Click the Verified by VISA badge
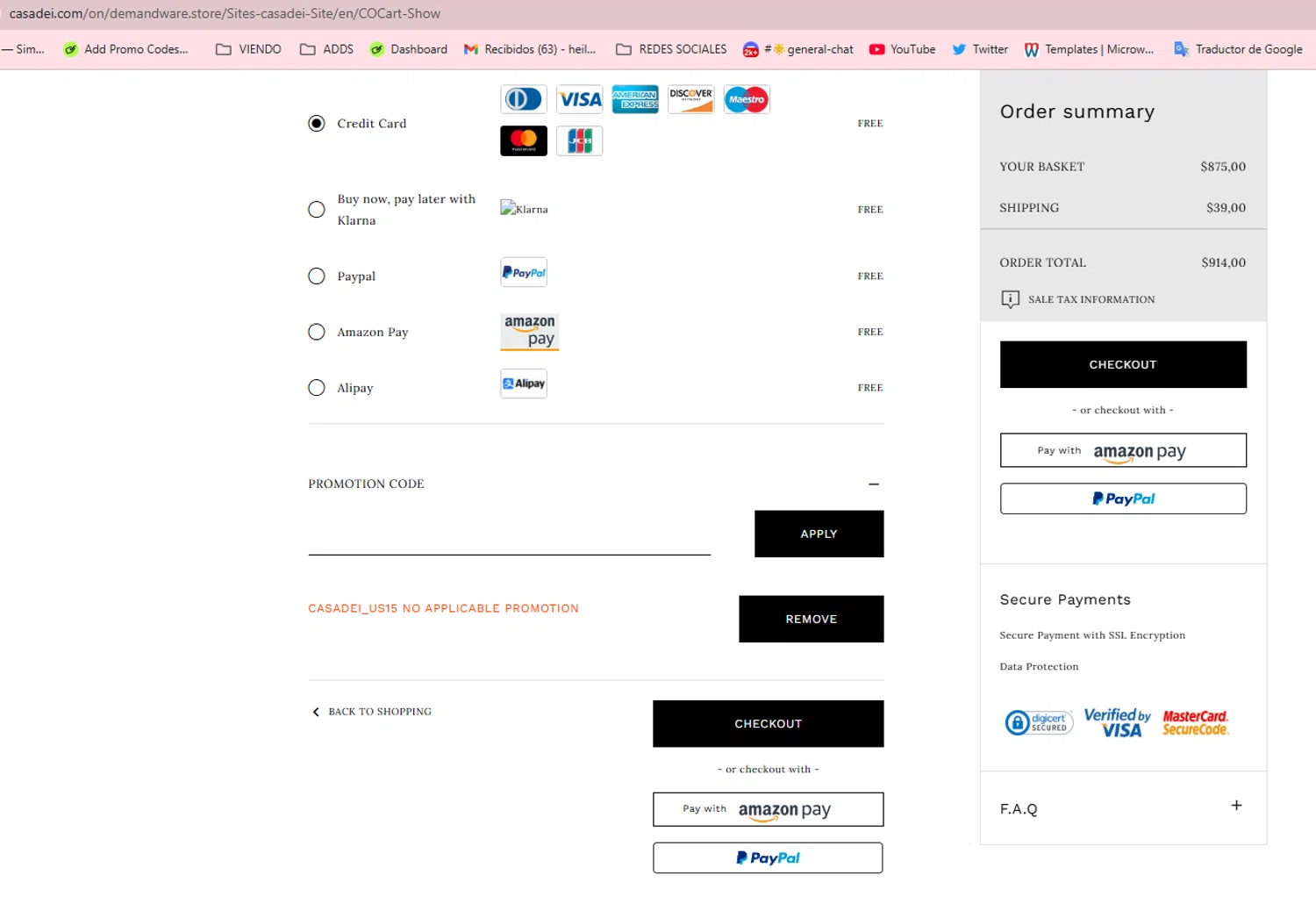The image size is (1316, 918). [x=1118, y=722]
